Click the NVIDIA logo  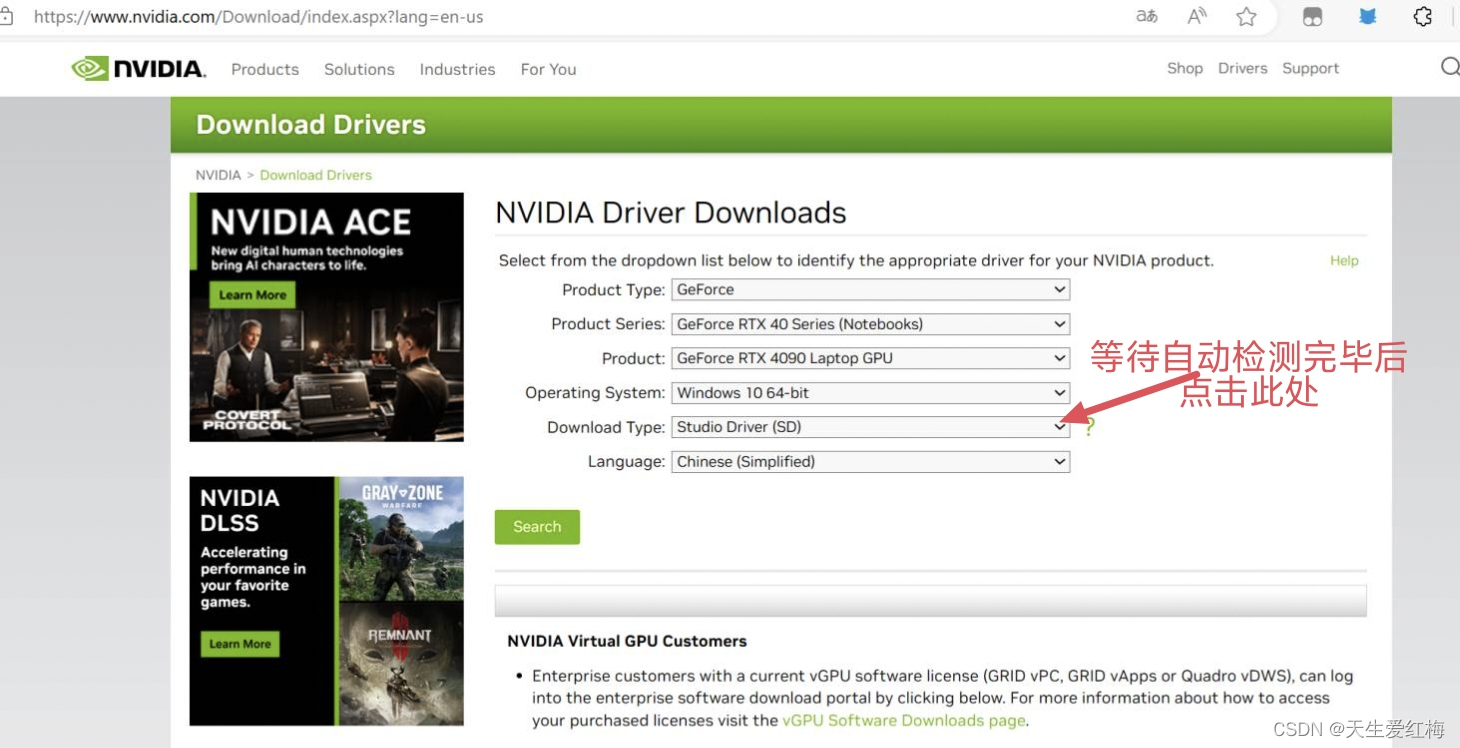[x=139, y=69]
